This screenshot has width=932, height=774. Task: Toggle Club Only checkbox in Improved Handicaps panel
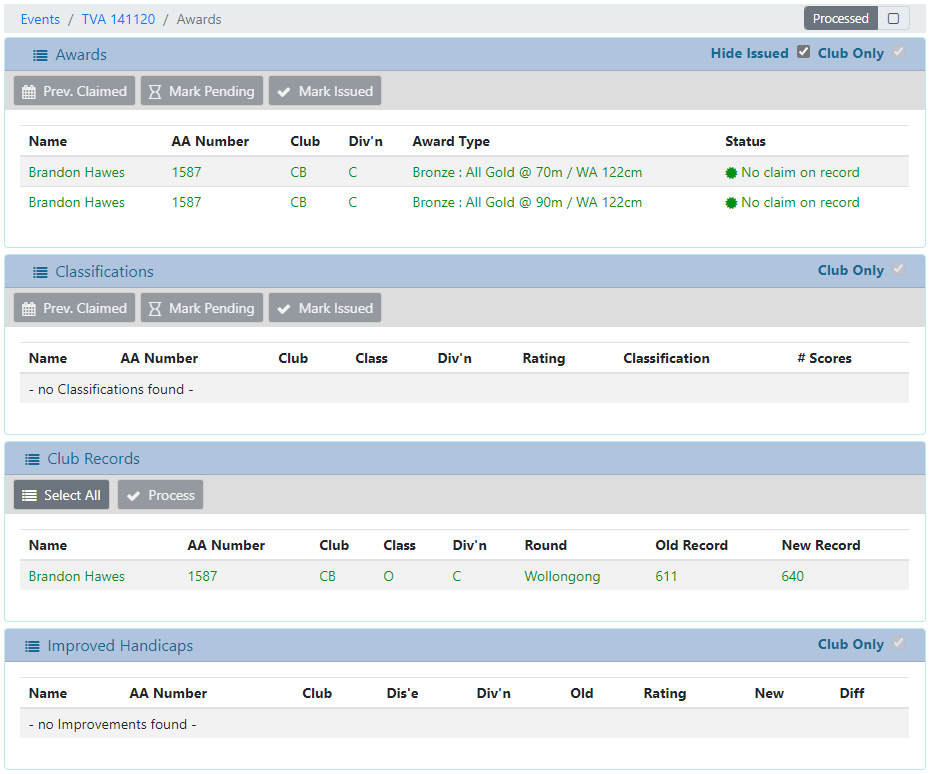(x=899, y=643)
